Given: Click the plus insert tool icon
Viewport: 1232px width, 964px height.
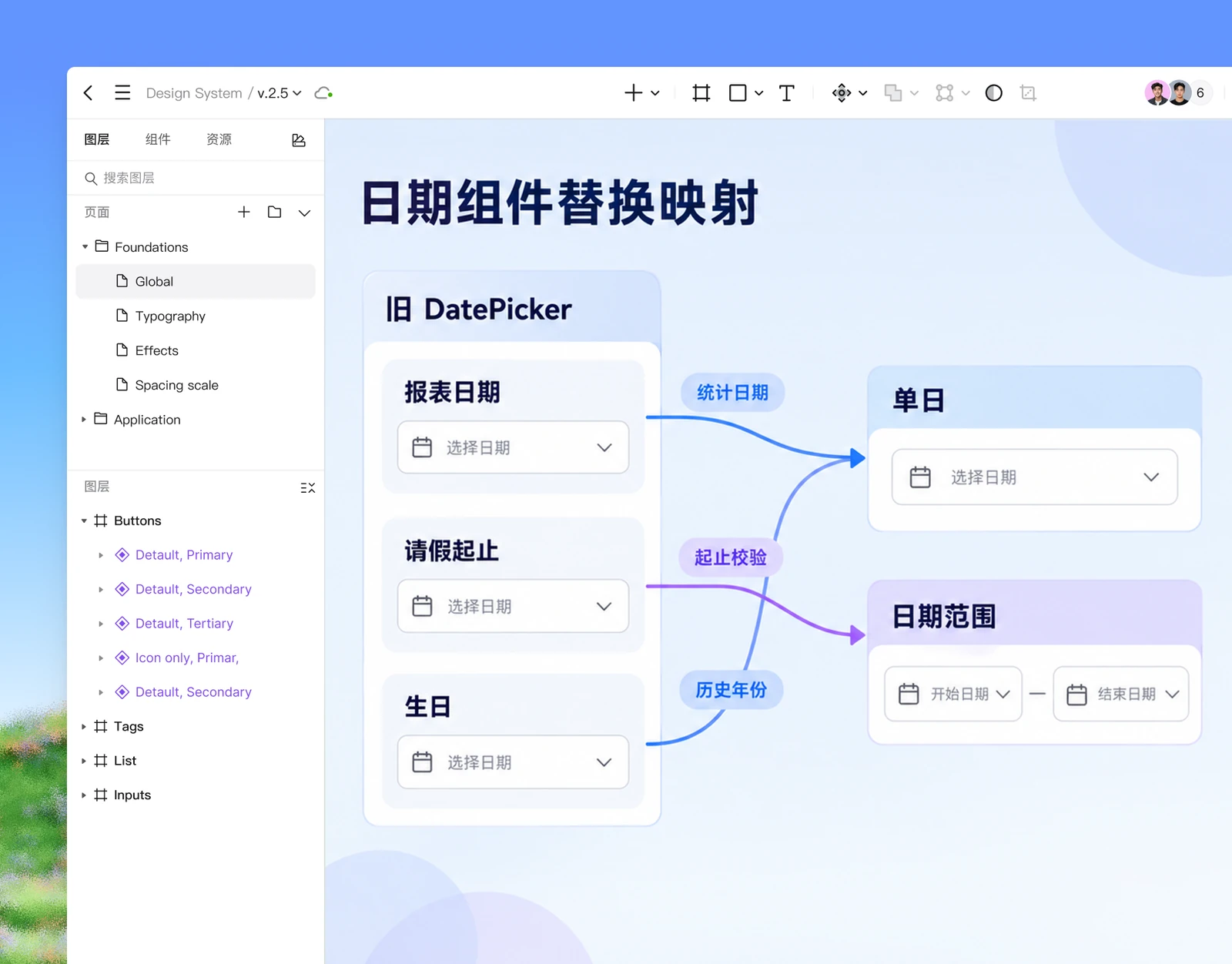Looking at the screenshot, I should point(633,93).
